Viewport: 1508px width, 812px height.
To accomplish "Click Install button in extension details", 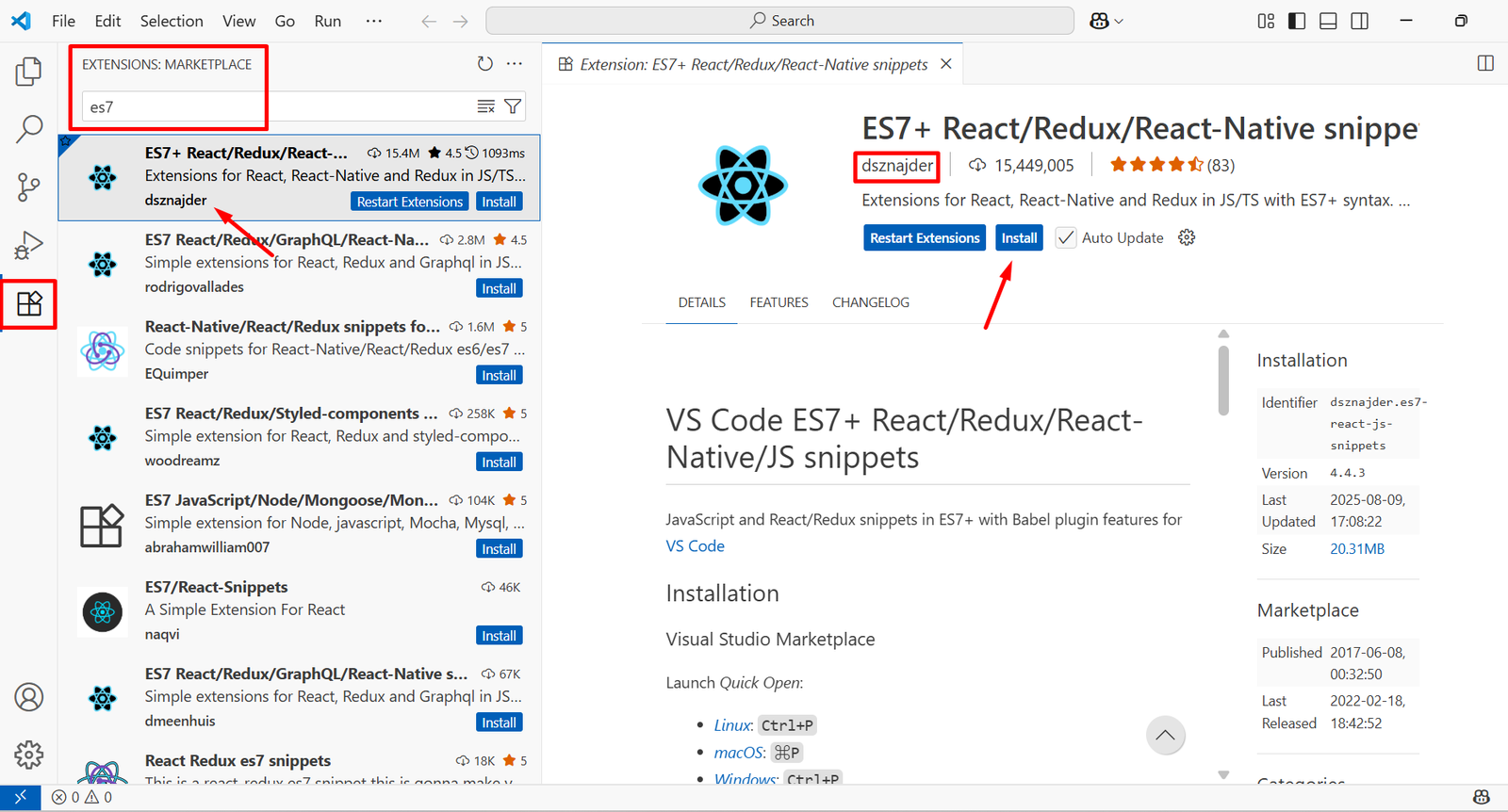I will [1019, 238].
